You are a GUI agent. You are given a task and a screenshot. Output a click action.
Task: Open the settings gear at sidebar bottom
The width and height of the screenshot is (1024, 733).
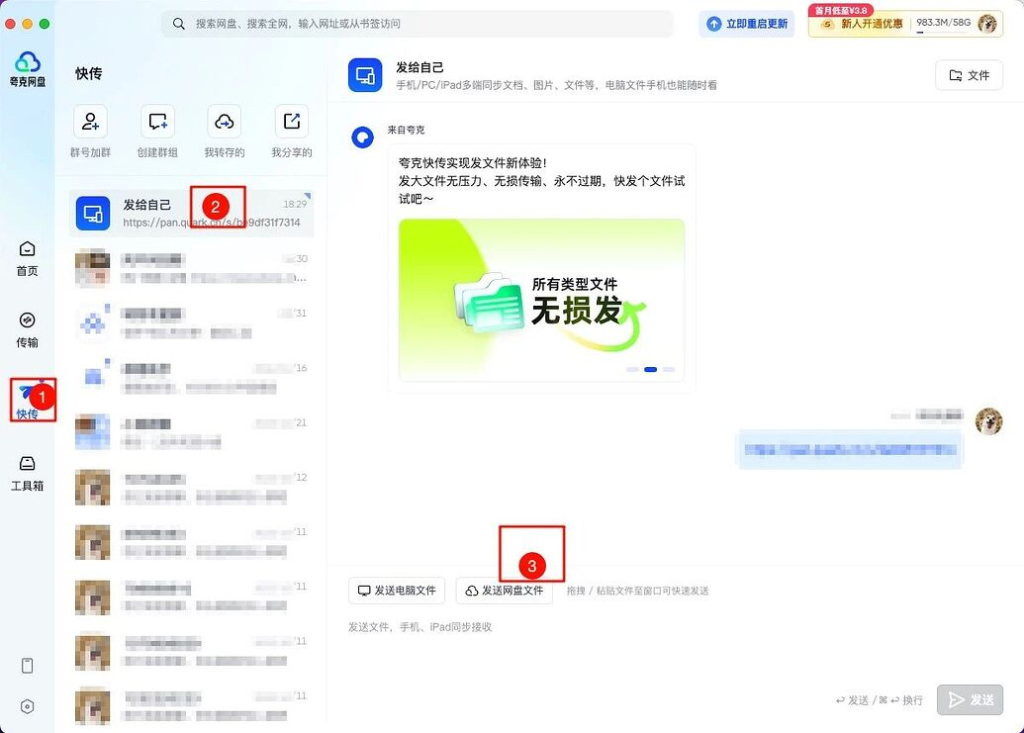tap(27, 706)
